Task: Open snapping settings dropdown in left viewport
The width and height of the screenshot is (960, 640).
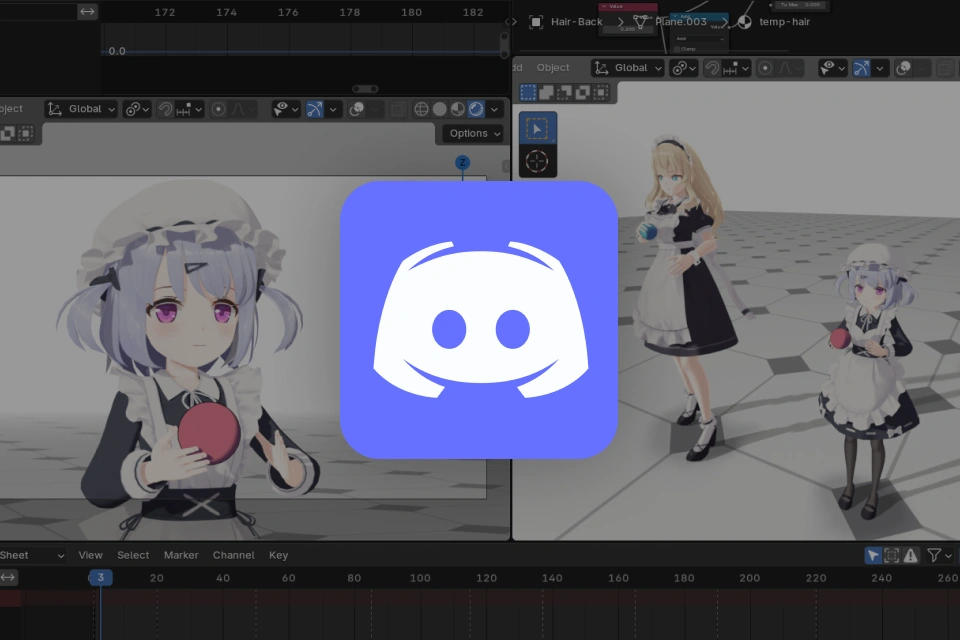Action: point(190,109)
